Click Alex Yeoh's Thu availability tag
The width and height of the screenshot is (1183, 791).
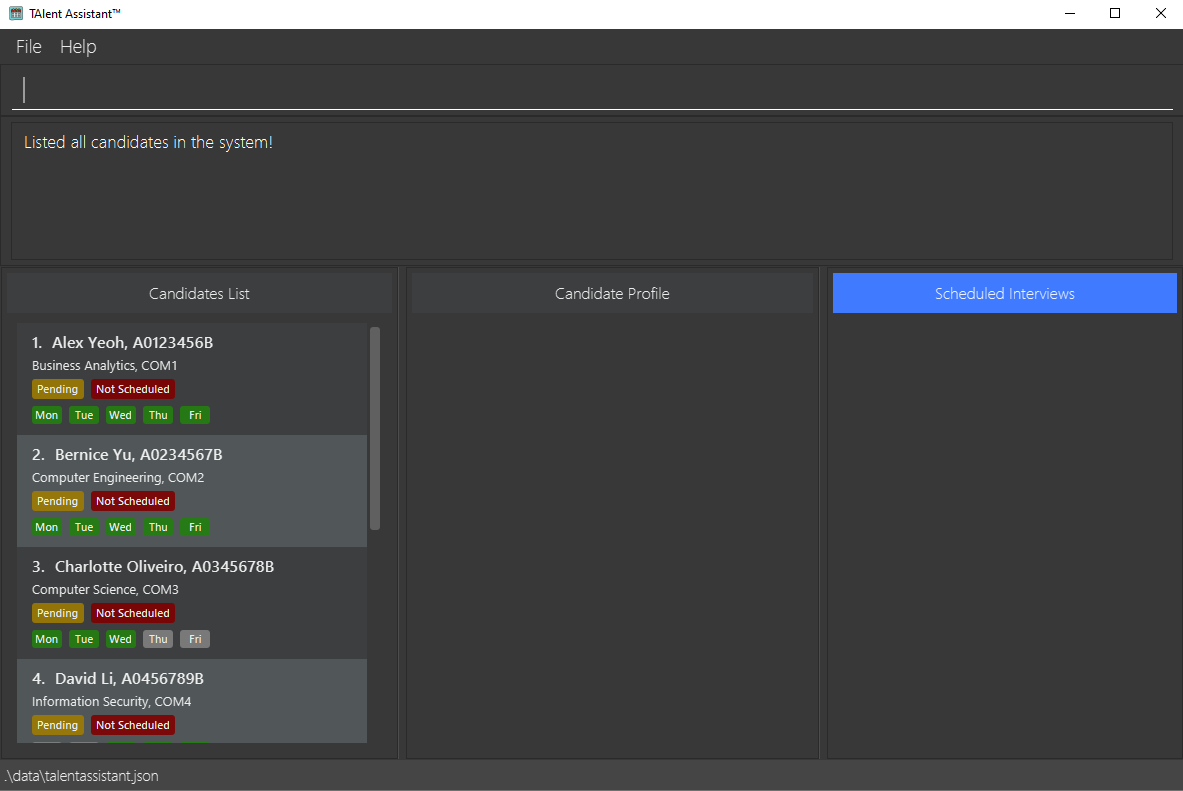click(x=158, y=415)
